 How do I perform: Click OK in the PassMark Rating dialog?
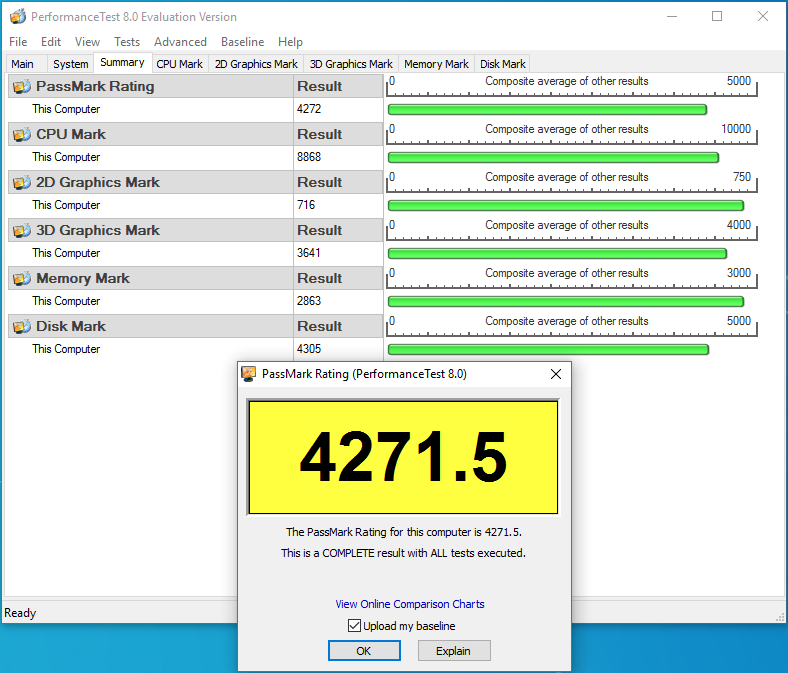click(364, 651)
